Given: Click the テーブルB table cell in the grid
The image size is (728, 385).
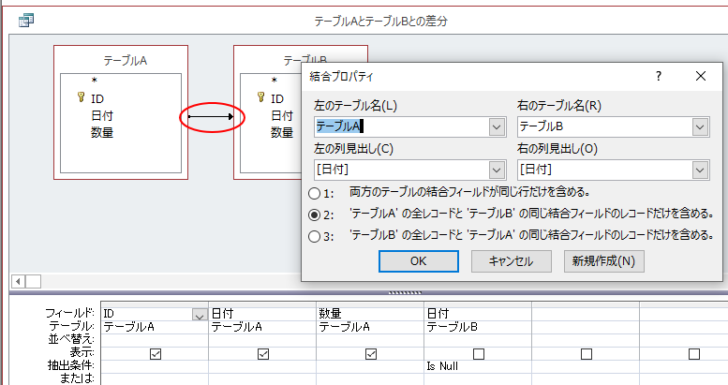Looking at the screenshot, I should coord(478,327).
